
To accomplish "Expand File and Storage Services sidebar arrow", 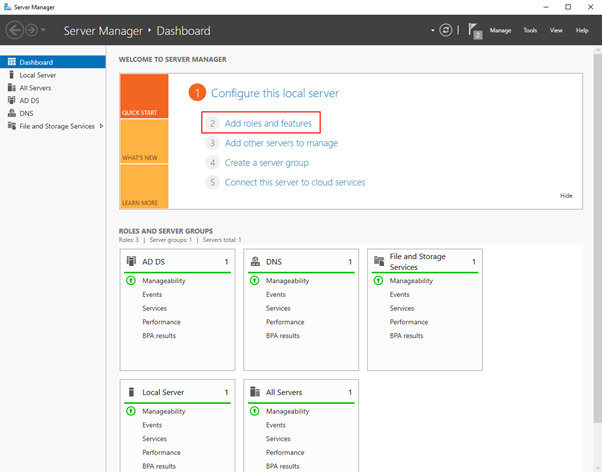I will (x=101, y=126).
